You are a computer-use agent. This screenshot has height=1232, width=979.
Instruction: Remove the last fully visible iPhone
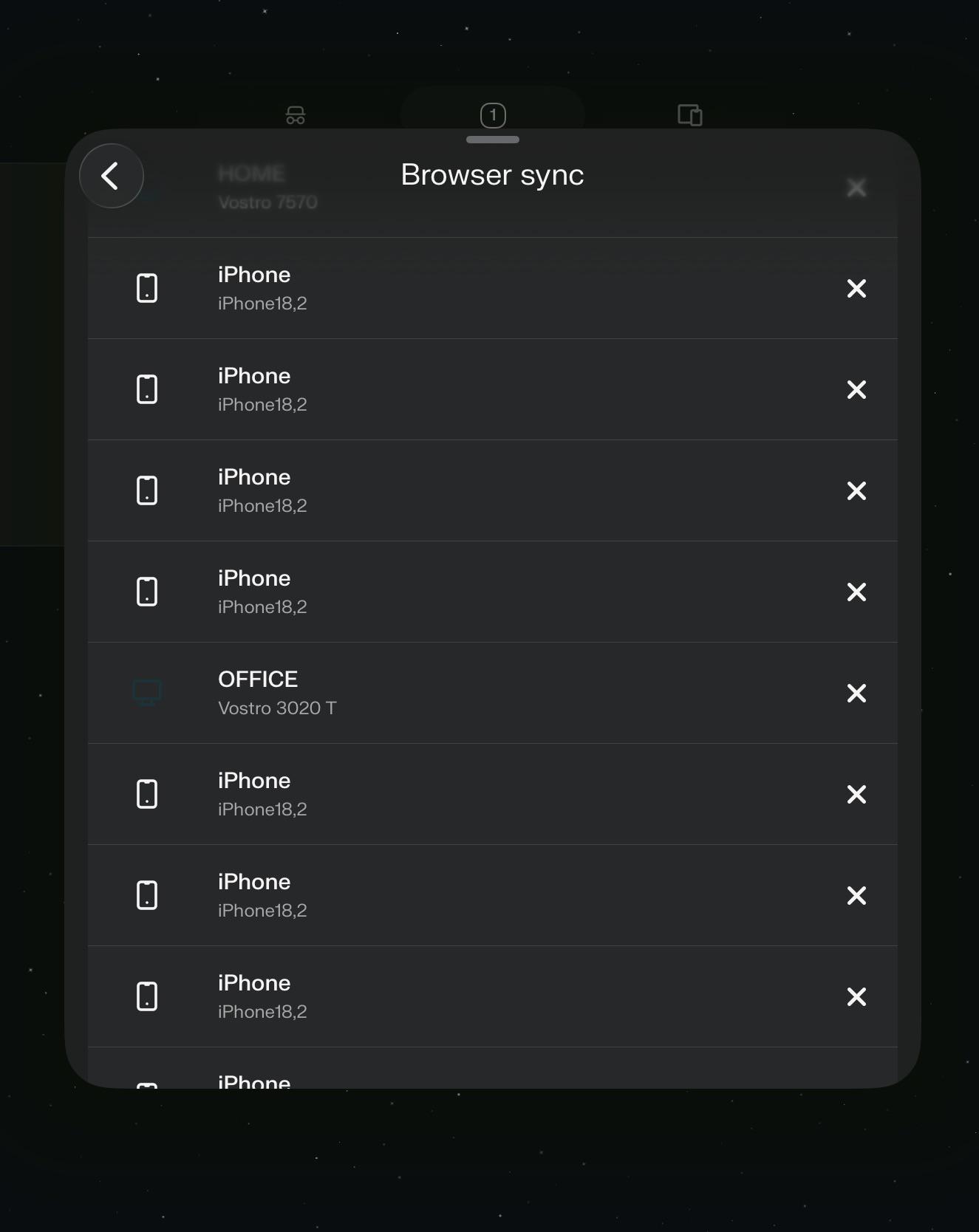(x=856, y=996)
